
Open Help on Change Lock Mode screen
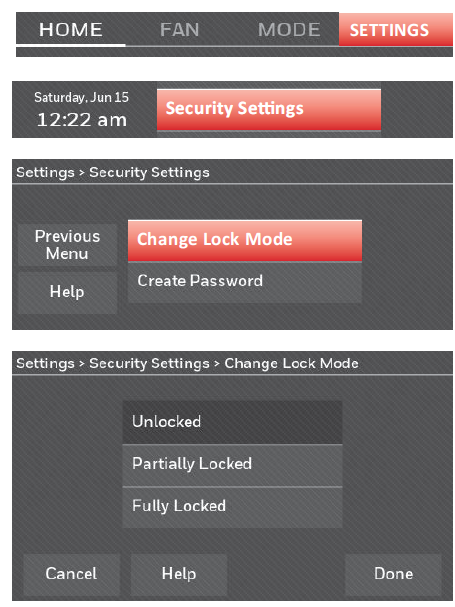click(x=179, y=574)
